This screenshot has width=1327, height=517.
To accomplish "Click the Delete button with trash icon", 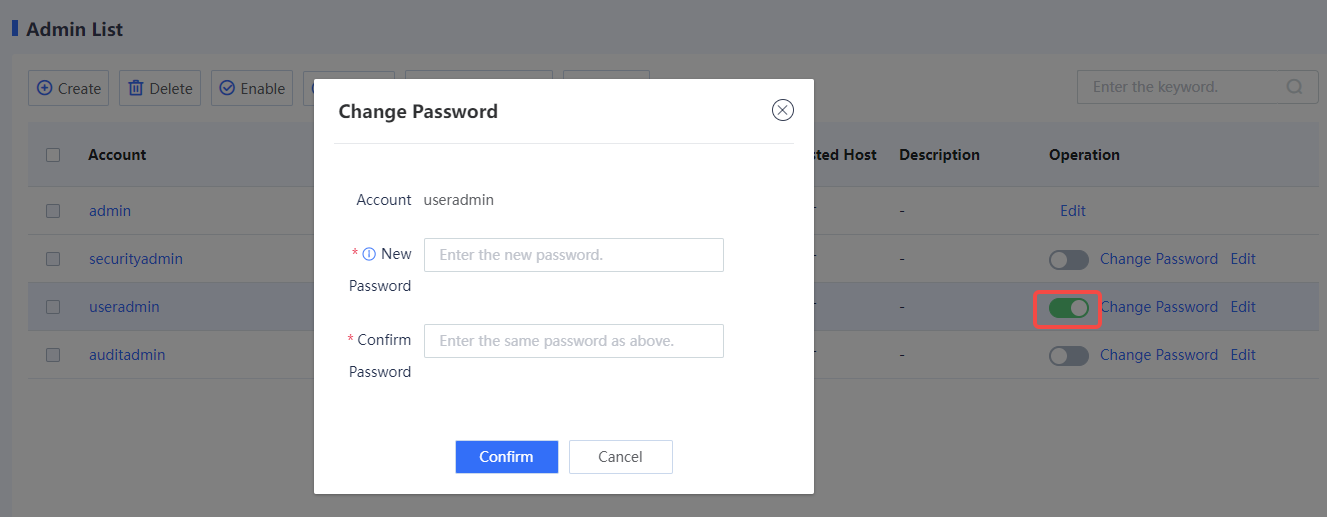I will pyautogui.click(x=160, y=88).
